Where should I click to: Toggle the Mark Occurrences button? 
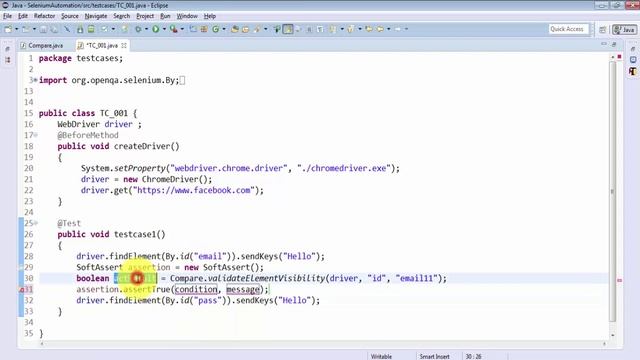(x=277, y=29)
